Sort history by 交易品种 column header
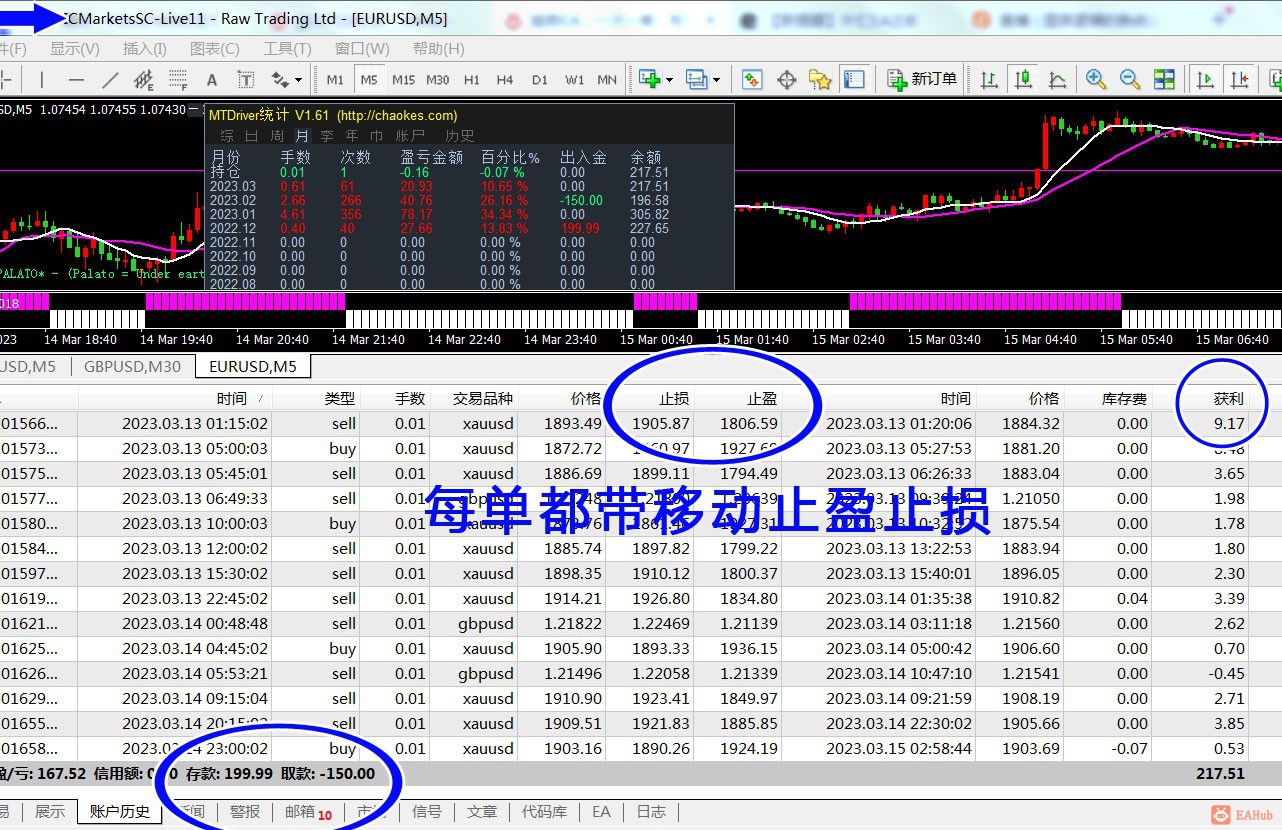 [483, 398]
